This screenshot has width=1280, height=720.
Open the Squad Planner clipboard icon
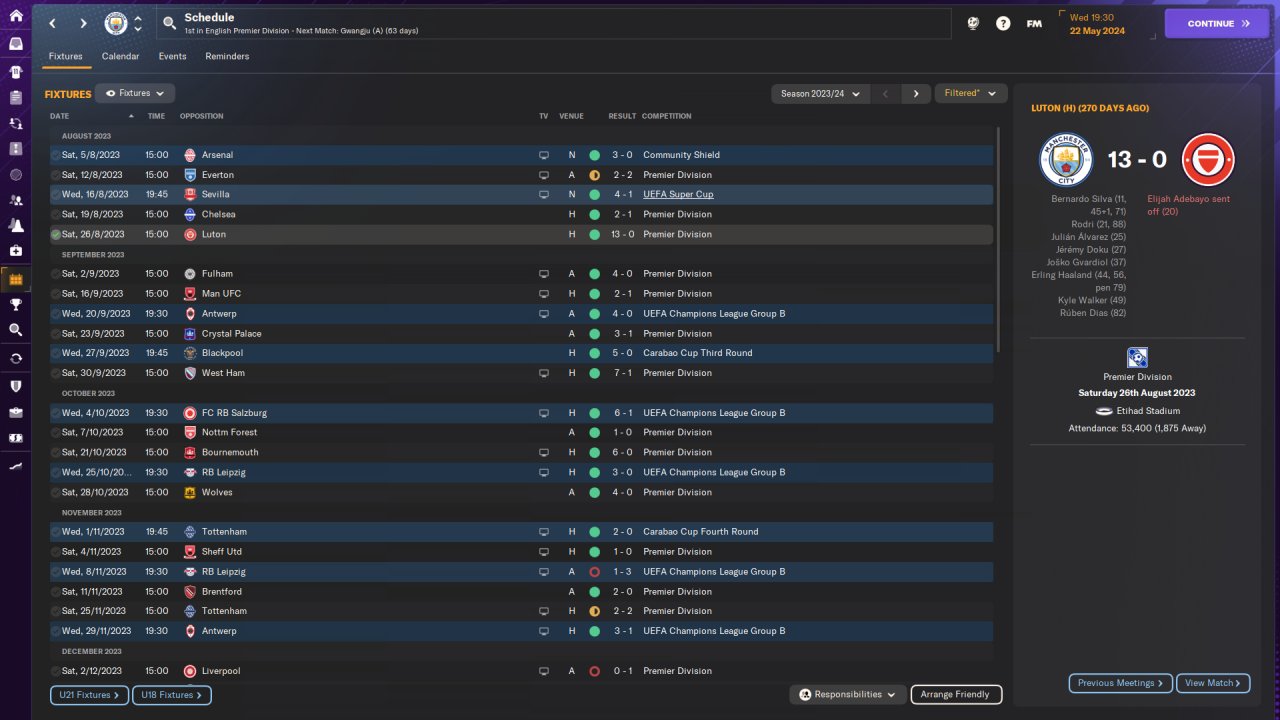(x=15, y=98)
